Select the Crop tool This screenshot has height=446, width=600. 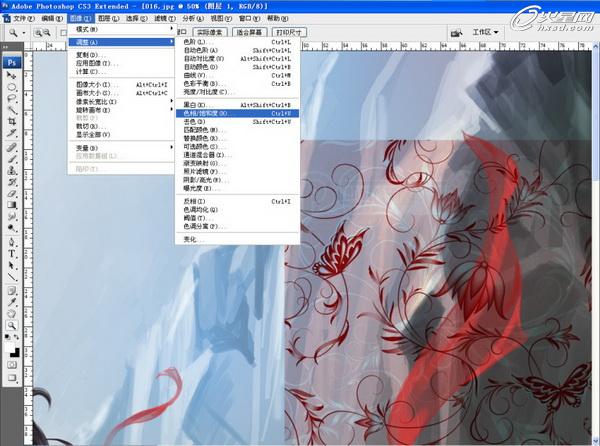pos(11,122)
